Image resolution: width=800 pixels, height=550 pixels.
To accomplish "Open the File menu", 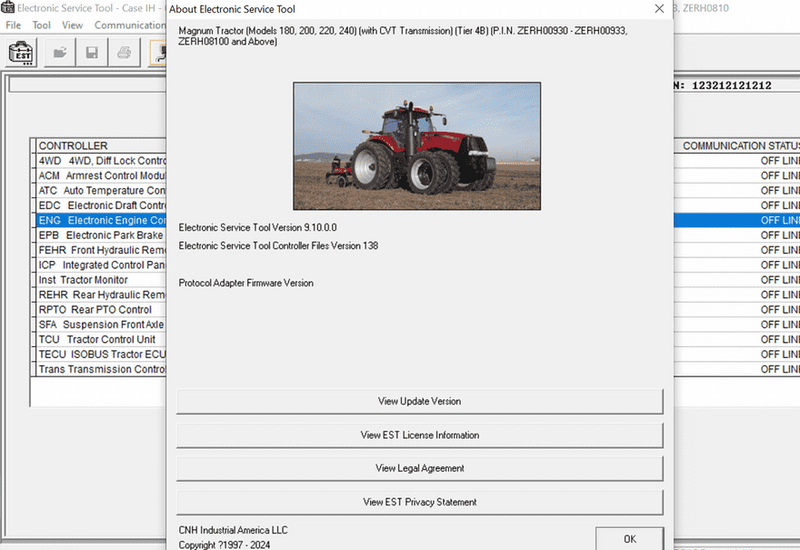I will (x=13, y=25).
